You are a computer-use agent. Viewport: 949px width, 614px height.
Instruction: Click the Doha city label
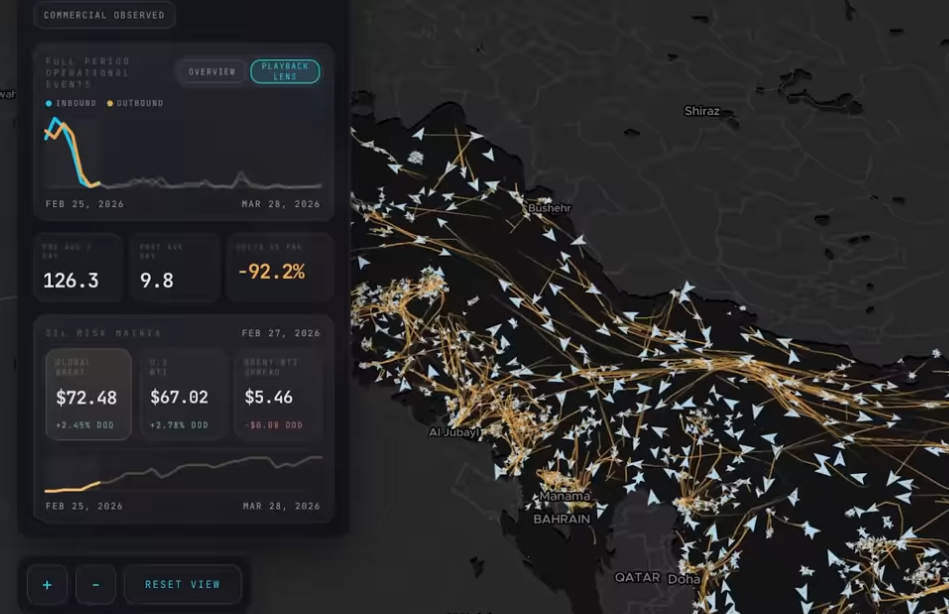[684, 579]
